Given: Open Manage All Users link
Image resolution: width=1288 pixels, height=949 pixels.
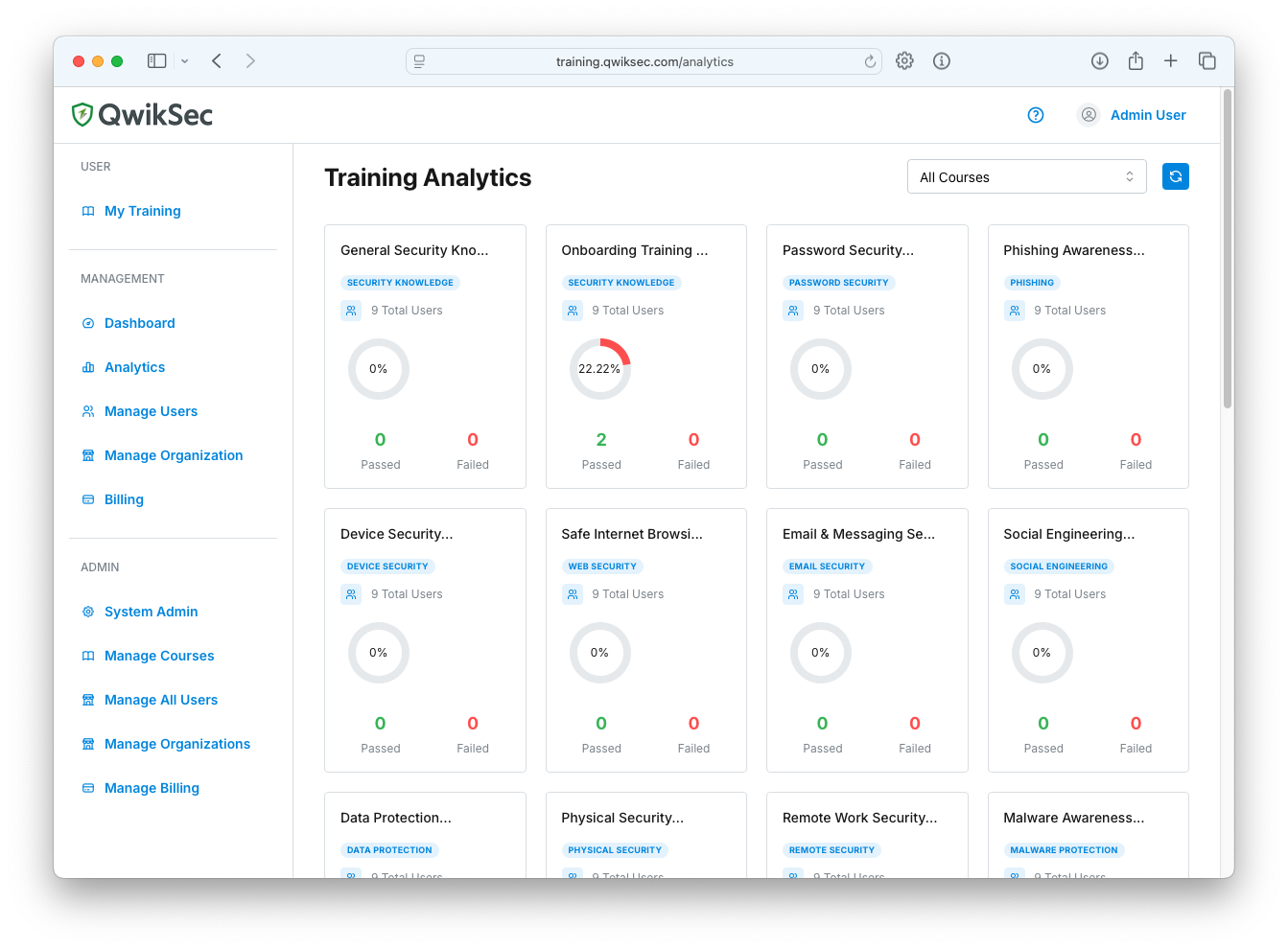Looking at the screenshot, I should pos(161,700).
